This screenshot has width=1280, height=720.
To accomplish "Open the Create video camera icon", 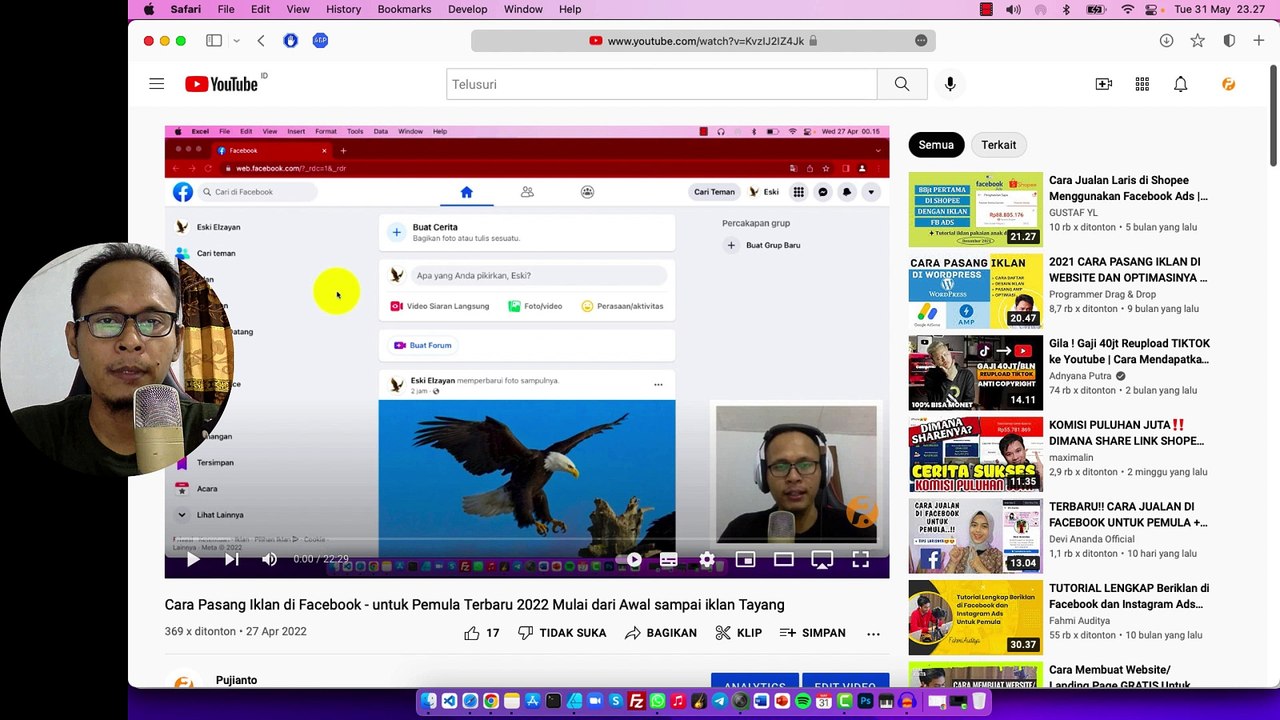I will pyautogui.click(x=1104, y=84).
